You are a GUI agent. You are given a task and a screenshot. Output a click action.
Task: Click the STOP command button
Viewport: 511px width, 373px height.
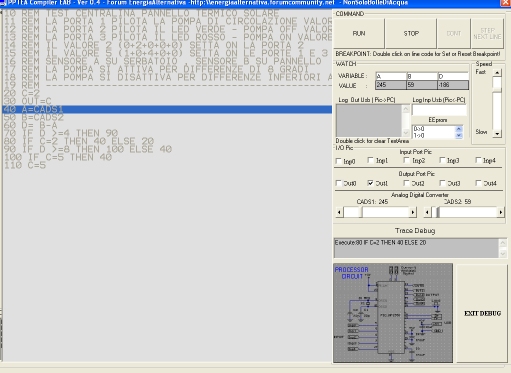click(411, 34)
